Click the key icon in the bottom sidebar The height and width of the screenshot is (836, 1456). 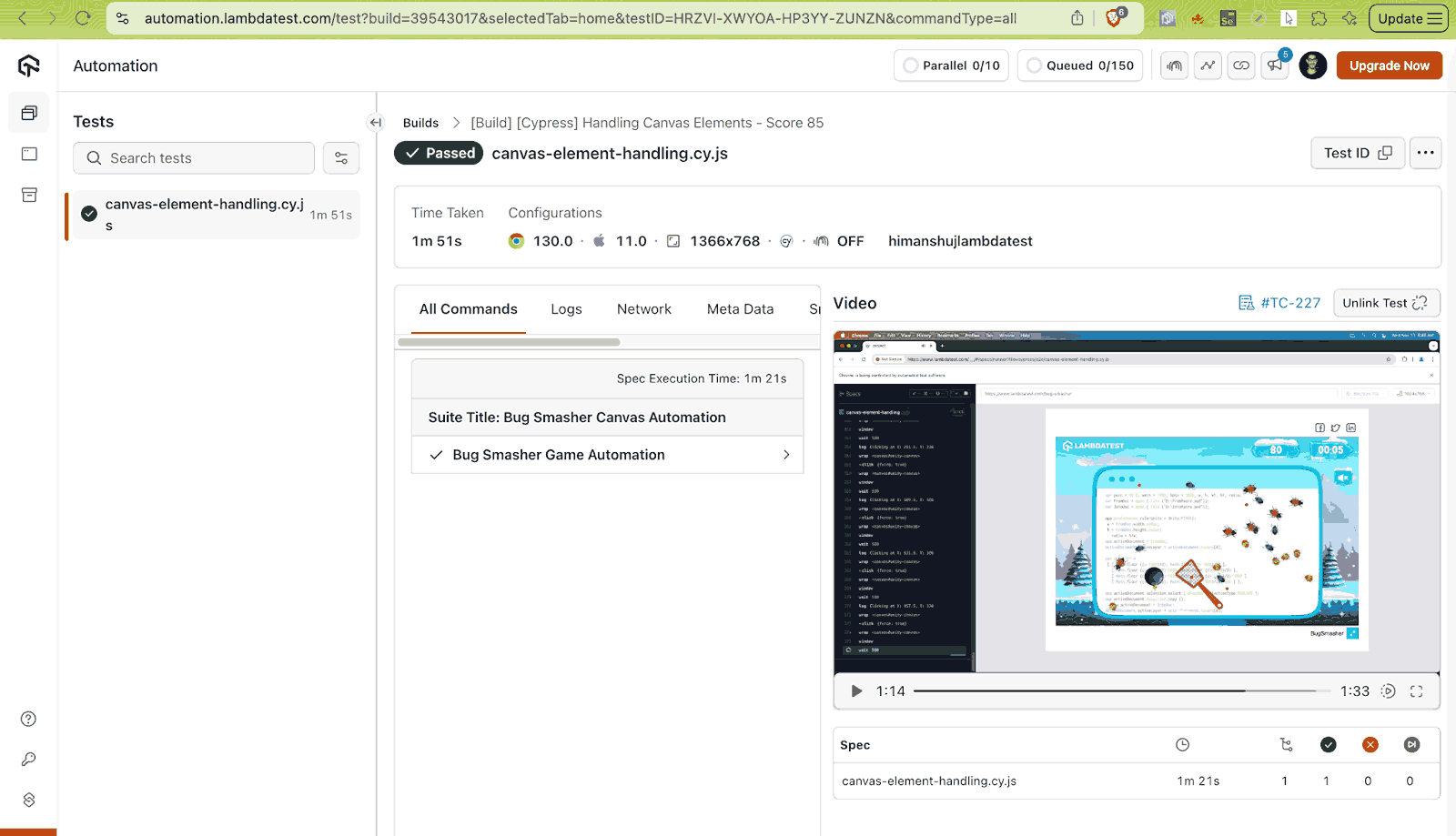click(28, 759)
